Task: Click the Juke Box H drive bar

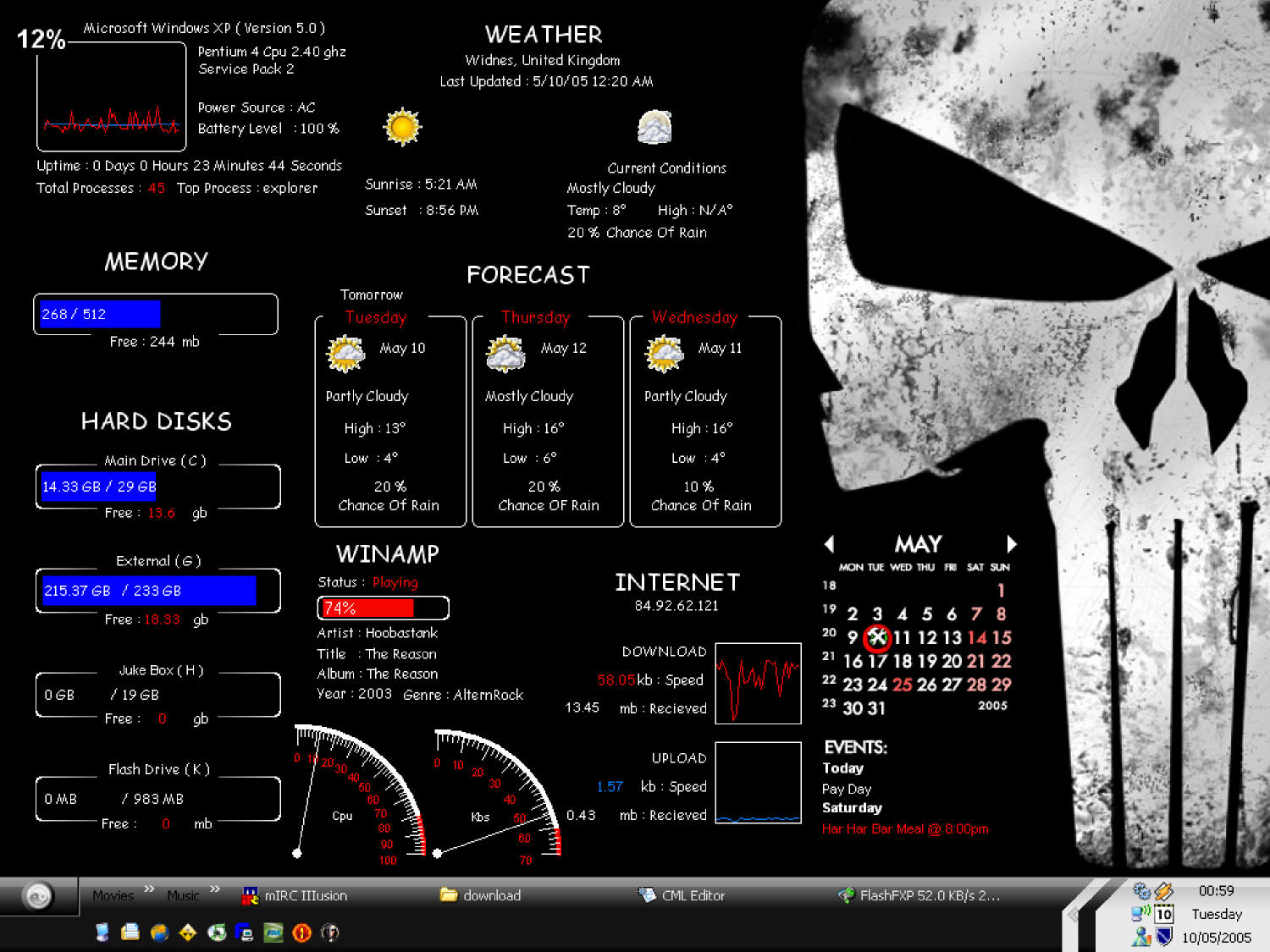Action: click(x=157, y=695)
